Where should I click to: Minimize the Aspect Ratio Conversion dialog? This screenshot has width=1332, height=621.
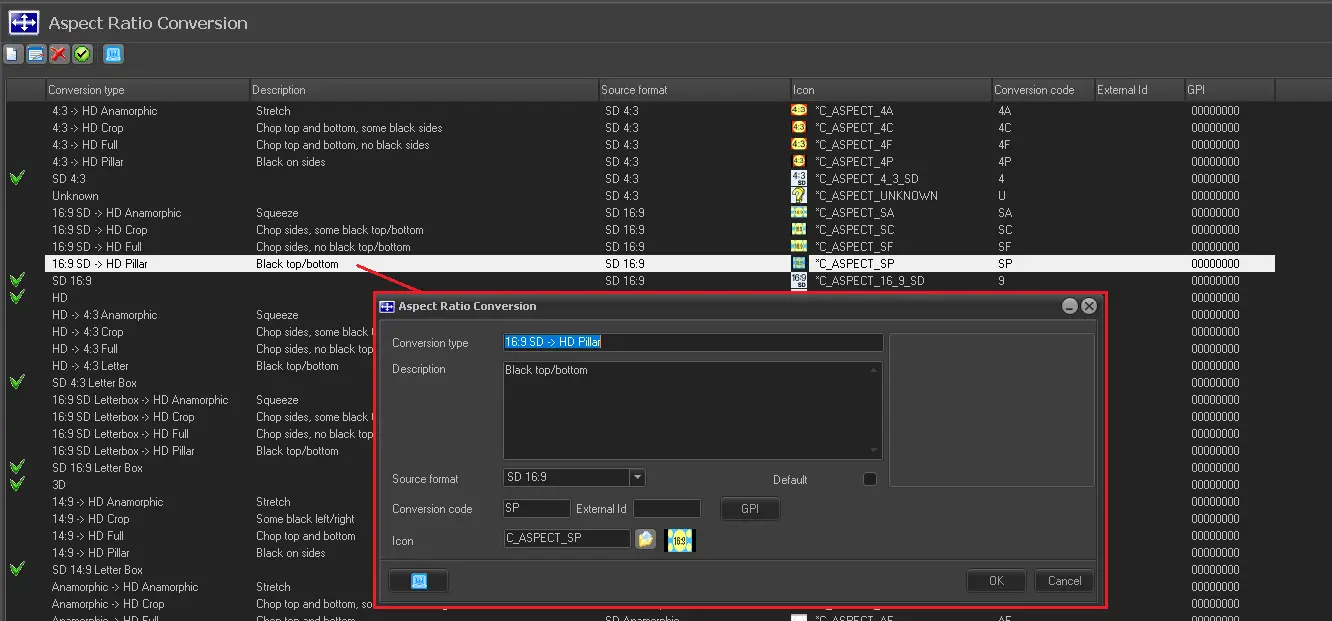click(x=1069, y=307)
